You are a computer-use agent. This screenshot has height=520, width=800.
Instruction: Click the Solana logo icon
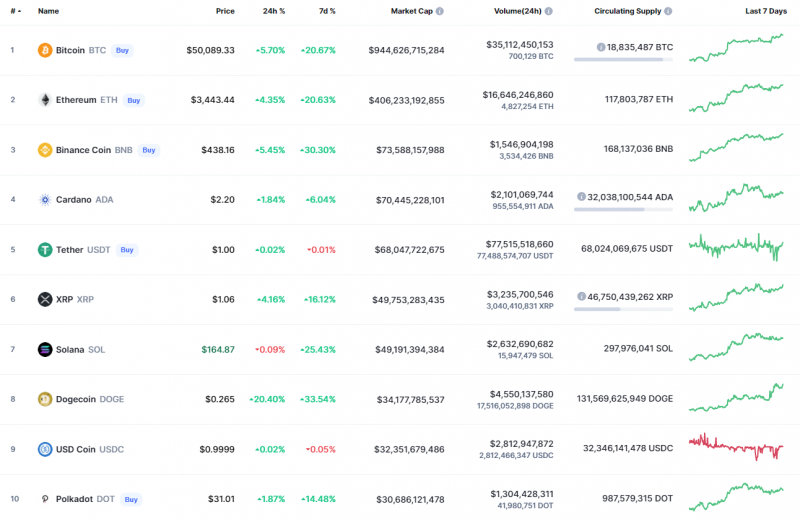pyautogui.click(x=45, y=350)
